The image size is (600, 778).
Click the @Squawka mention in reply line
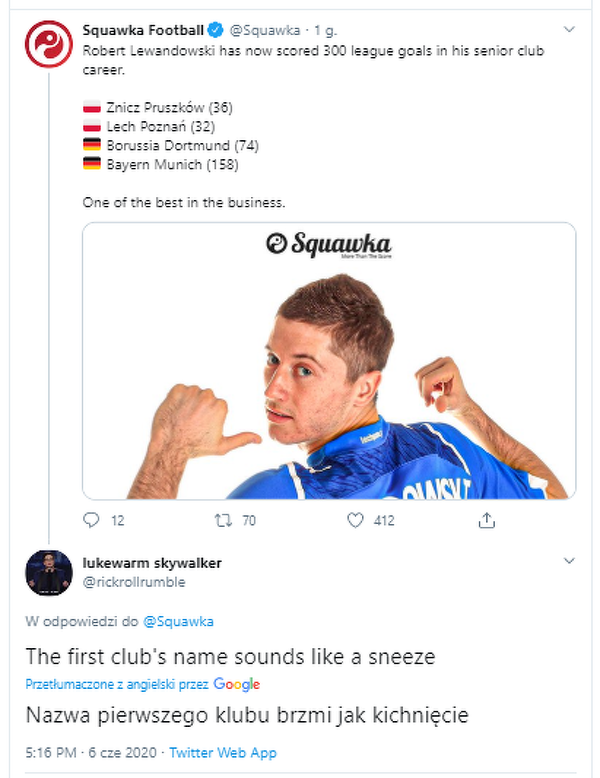pyautogui.click(x=178, y=622)
